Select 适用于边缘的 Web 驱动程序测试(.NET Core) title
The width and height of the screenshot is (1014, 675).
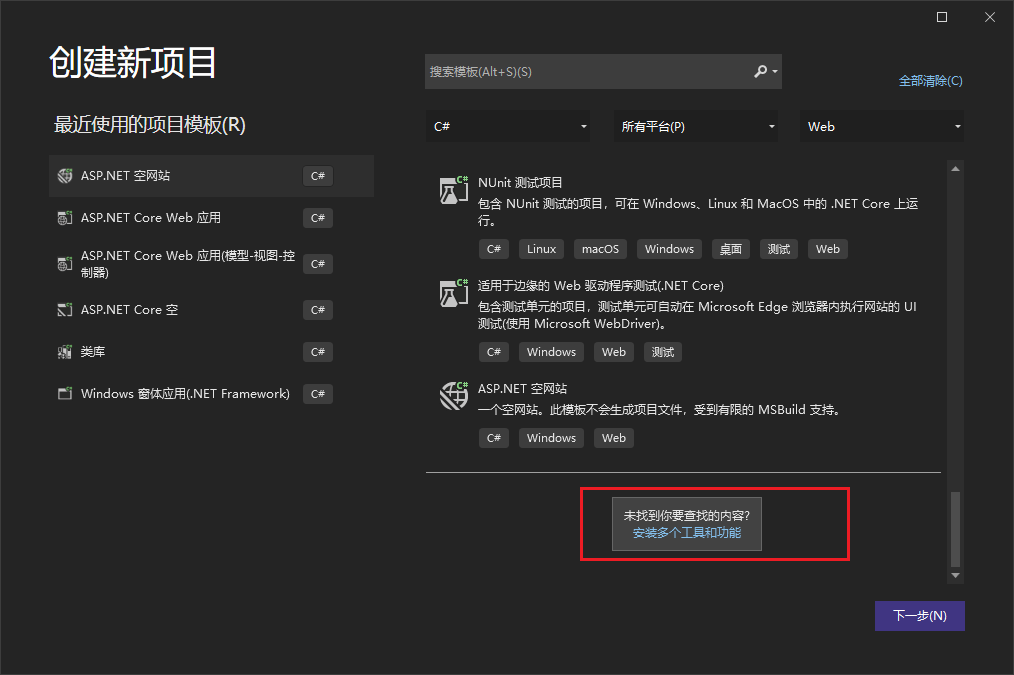point(601,286)
